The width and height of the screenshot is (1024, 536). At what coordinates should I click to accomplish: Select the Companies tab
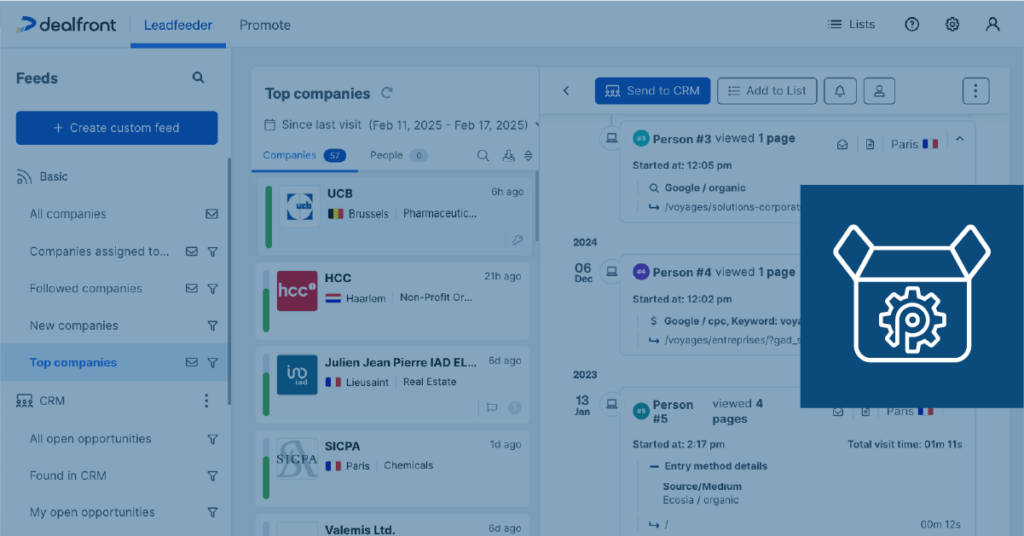point(304,155)
